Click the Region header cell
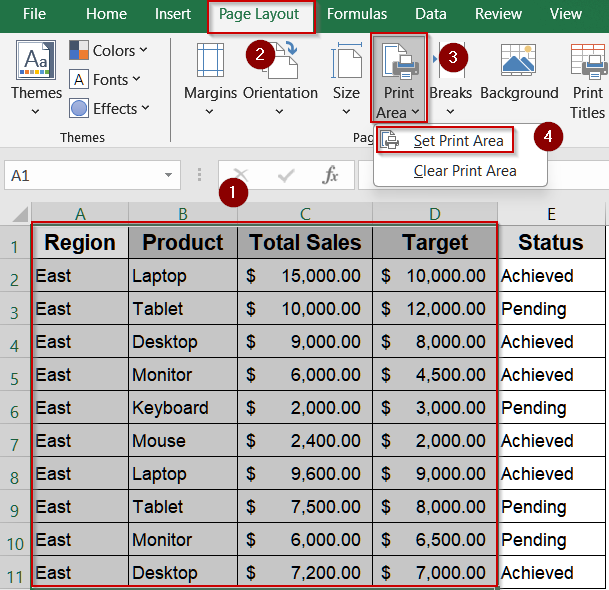This screenshot has height=590, width=609. pos(80,242)
